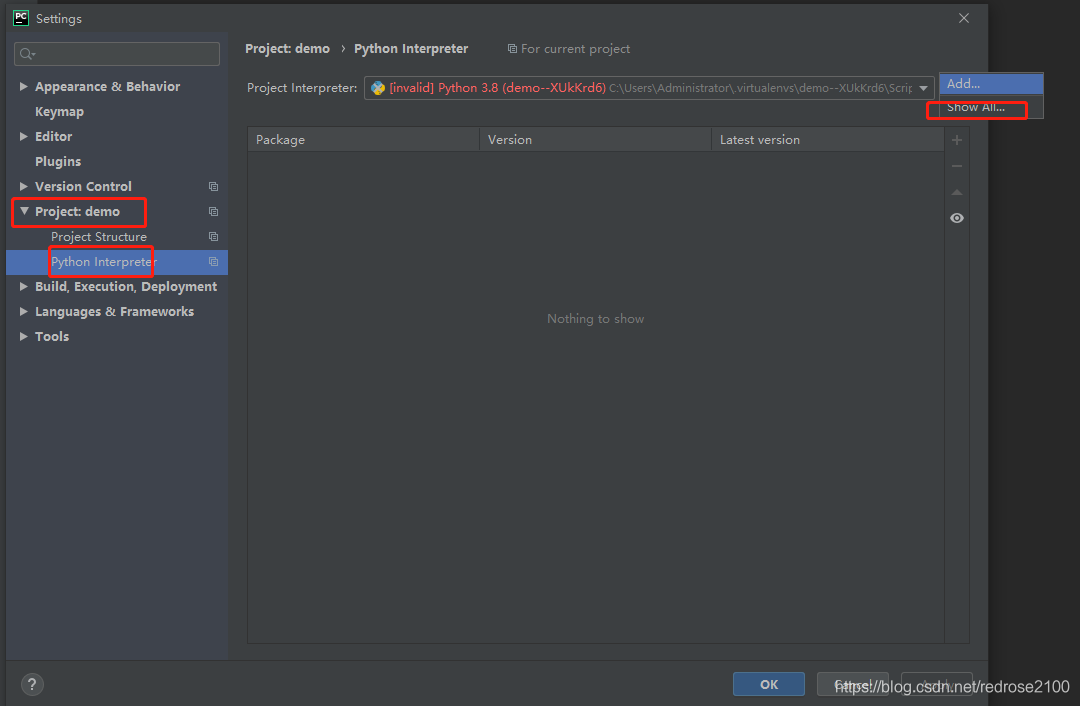Image resolution: width=1080 pixels, height=706 pixels.
Task: Click the Settings title text
Action: click(59, 19)
